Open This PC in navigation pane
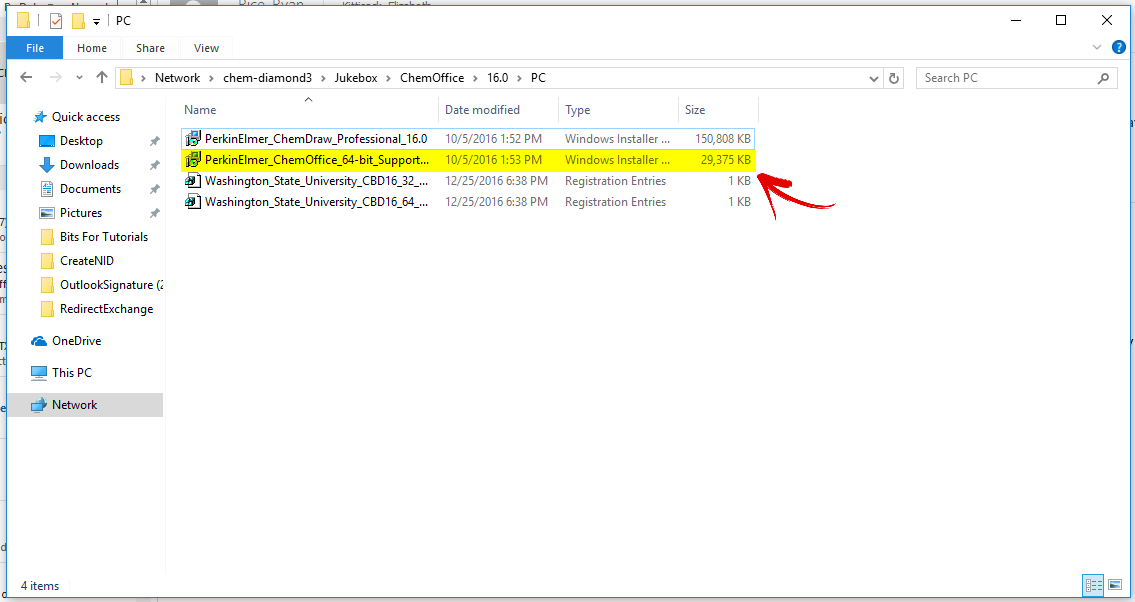The image size is (1135, 602). [71, 373]
